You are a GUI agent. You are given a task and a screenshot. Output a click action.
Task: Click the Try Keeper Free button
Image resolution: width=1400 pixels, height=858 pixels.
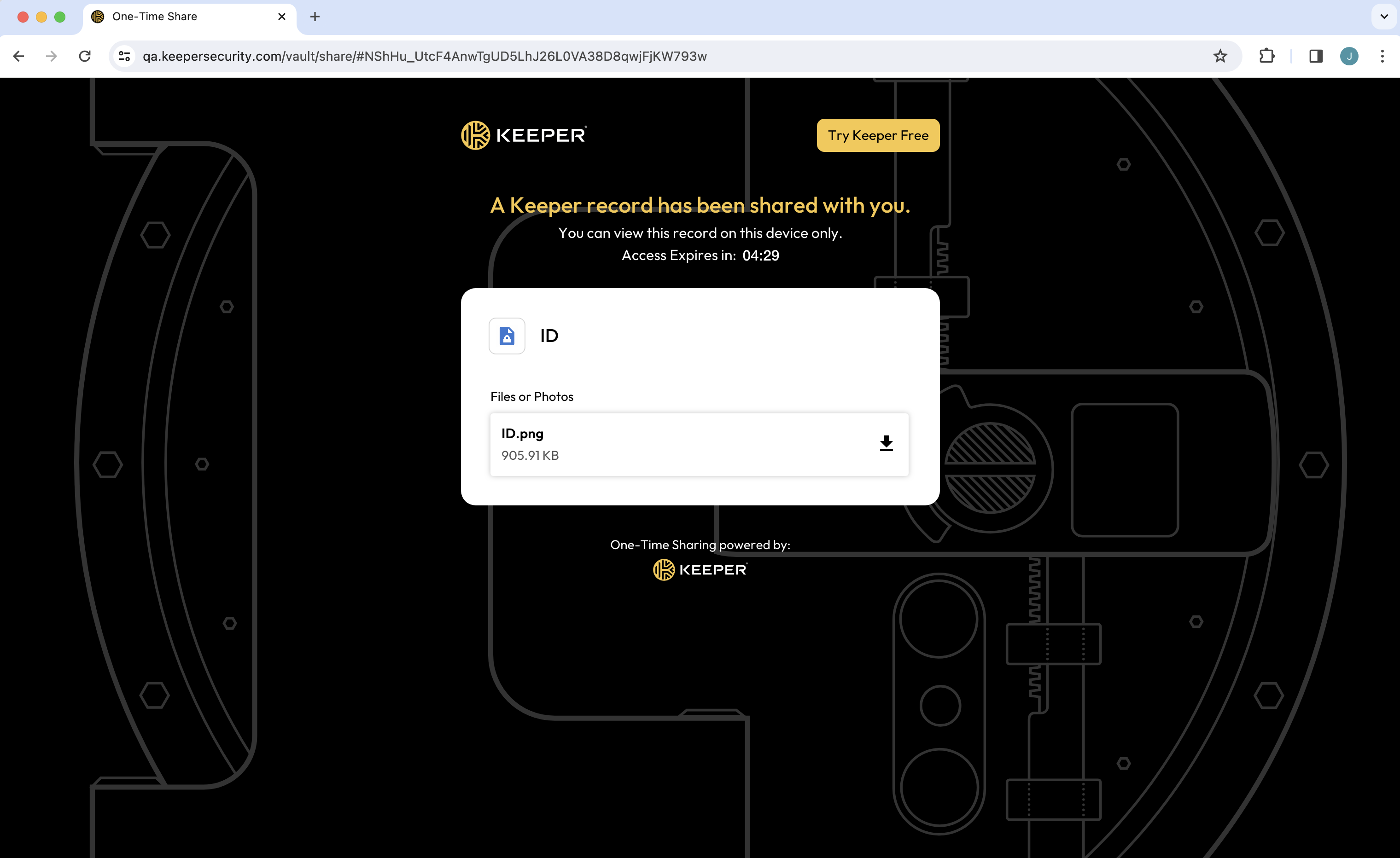point(878,135)
